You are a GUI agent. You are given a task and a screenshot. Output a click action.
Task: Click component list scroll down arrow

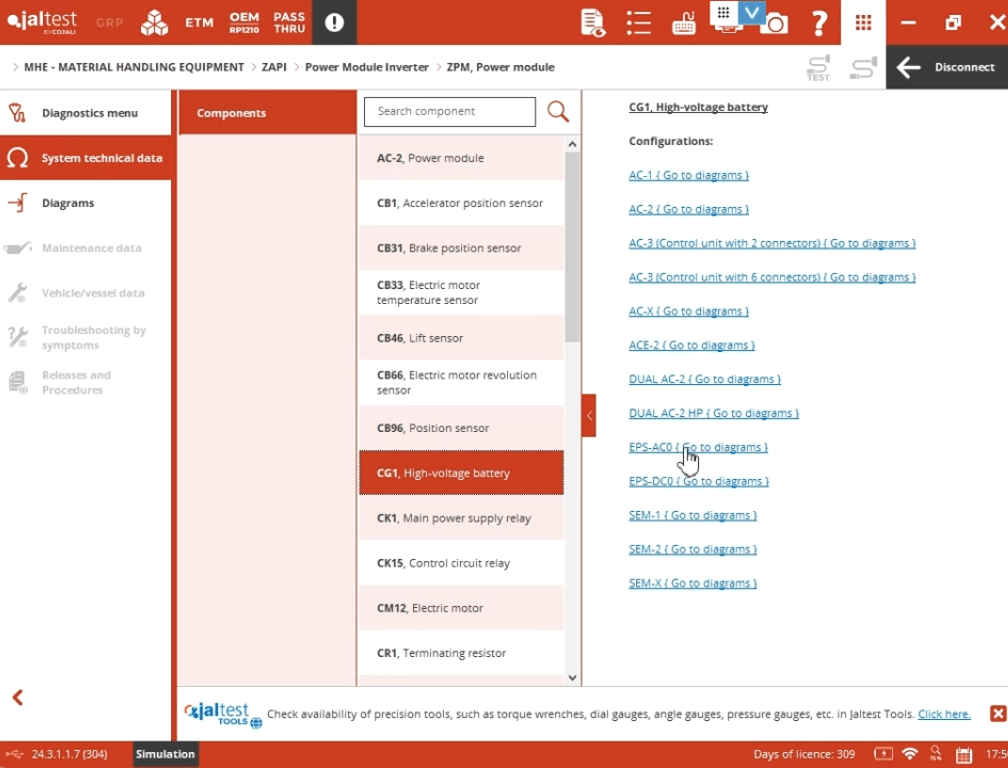[x=572, y=678]
